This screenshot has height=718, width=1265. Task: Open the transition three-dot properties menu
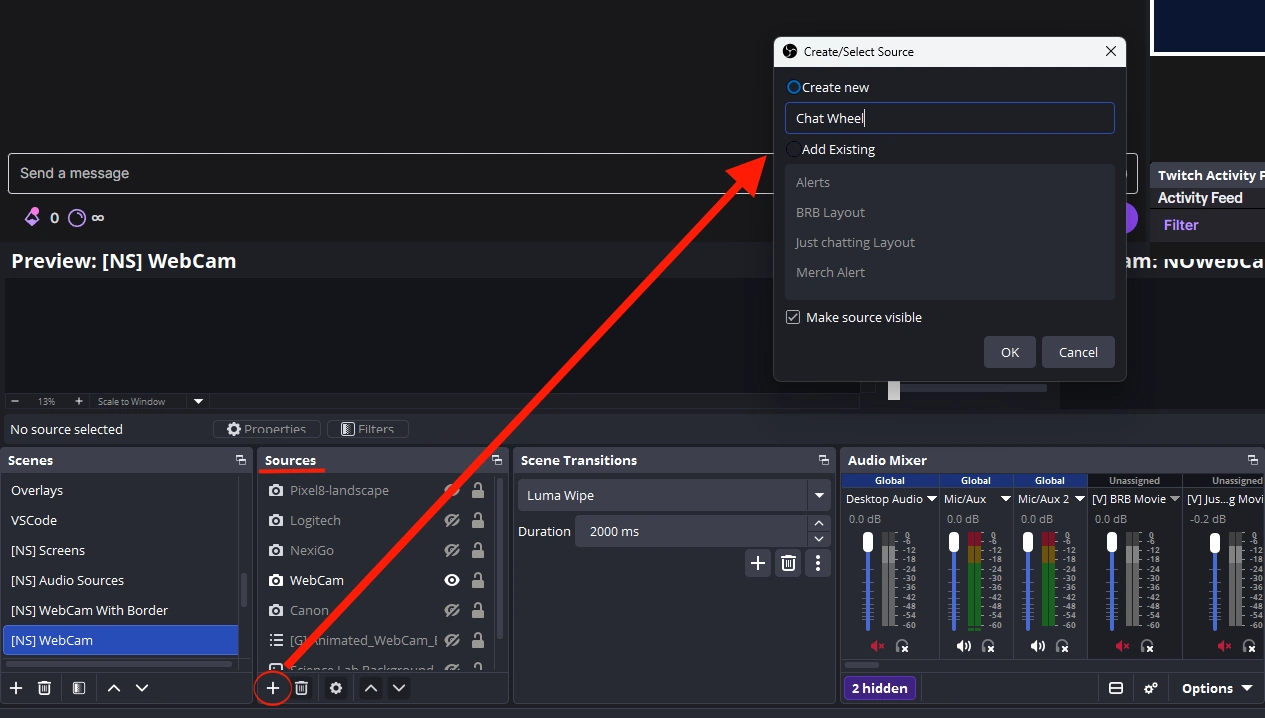(818, 563)
